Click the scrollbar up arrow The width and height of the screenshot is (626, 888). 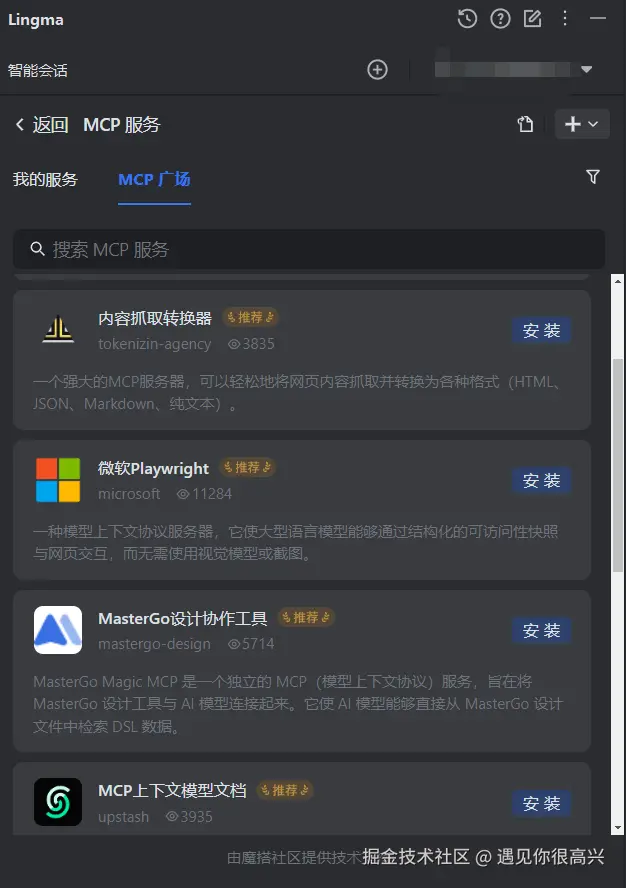tap(618, 281)
